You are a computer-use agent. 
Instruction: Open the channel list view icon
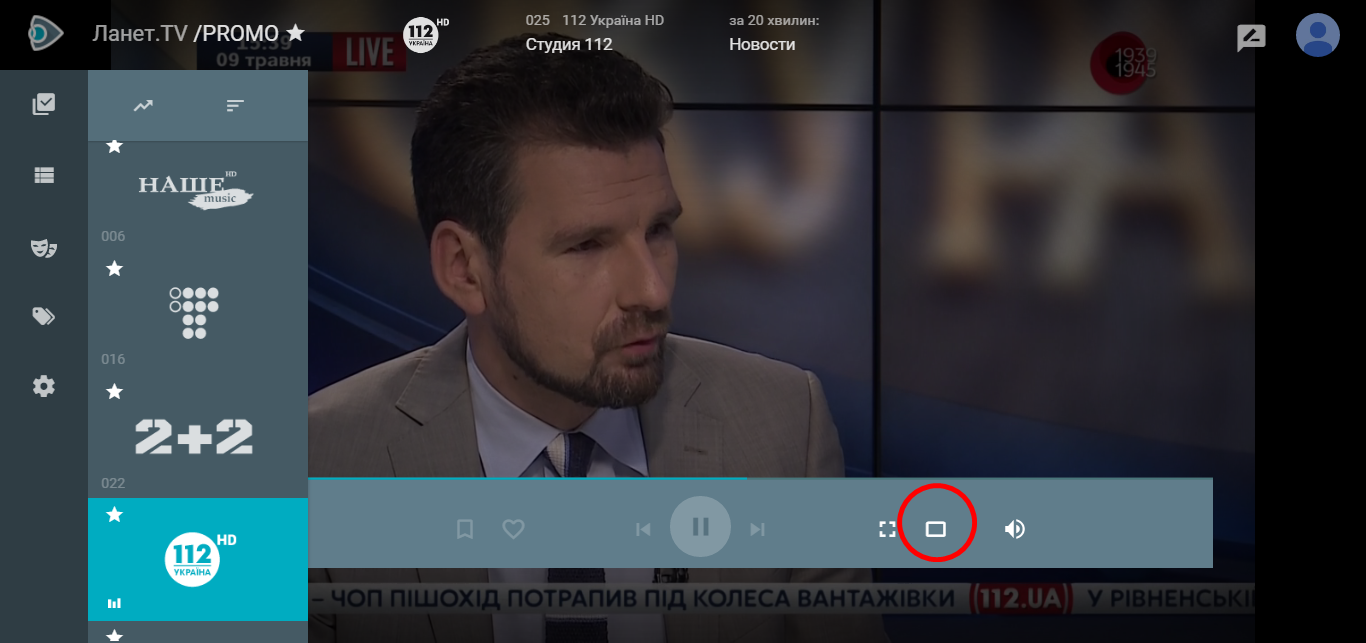pos(44,175)
